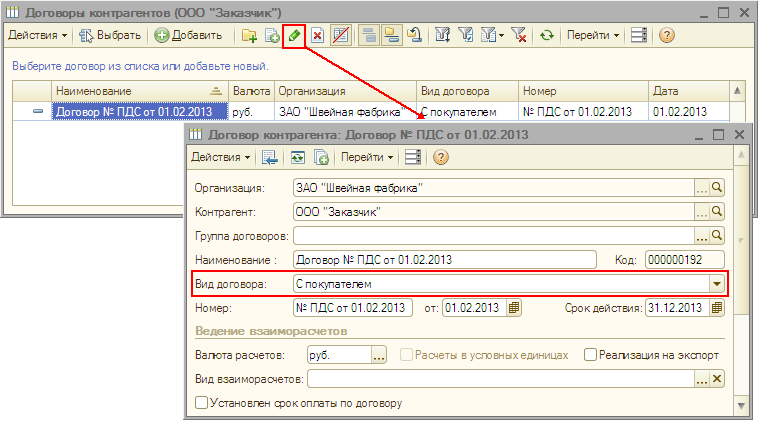Screen dimensions: 760x422
Task: Click the move to group icon
Action: coord(392,35)
